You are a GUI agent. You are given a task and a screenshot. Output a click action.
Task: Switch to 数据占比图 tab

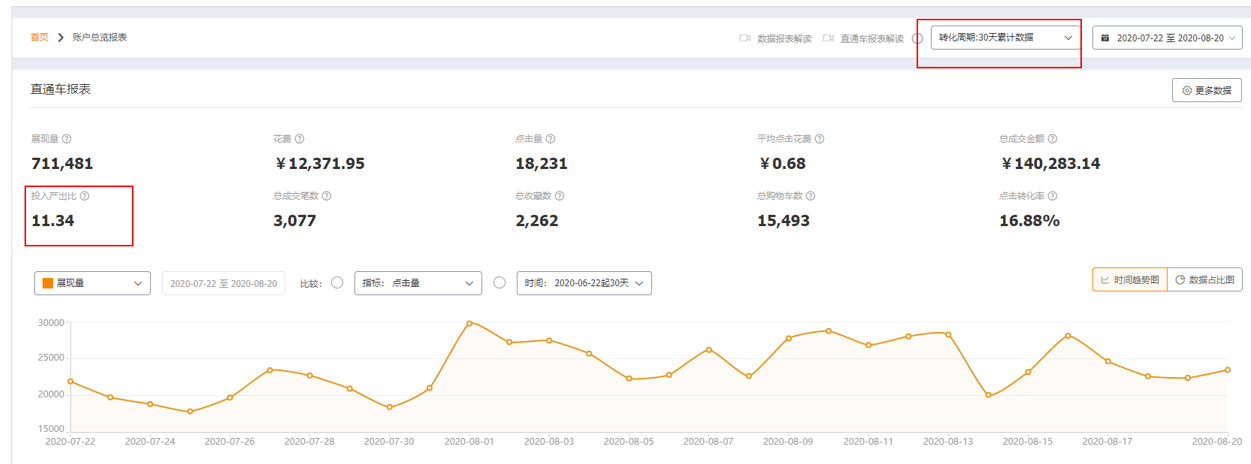point(1205,280)
